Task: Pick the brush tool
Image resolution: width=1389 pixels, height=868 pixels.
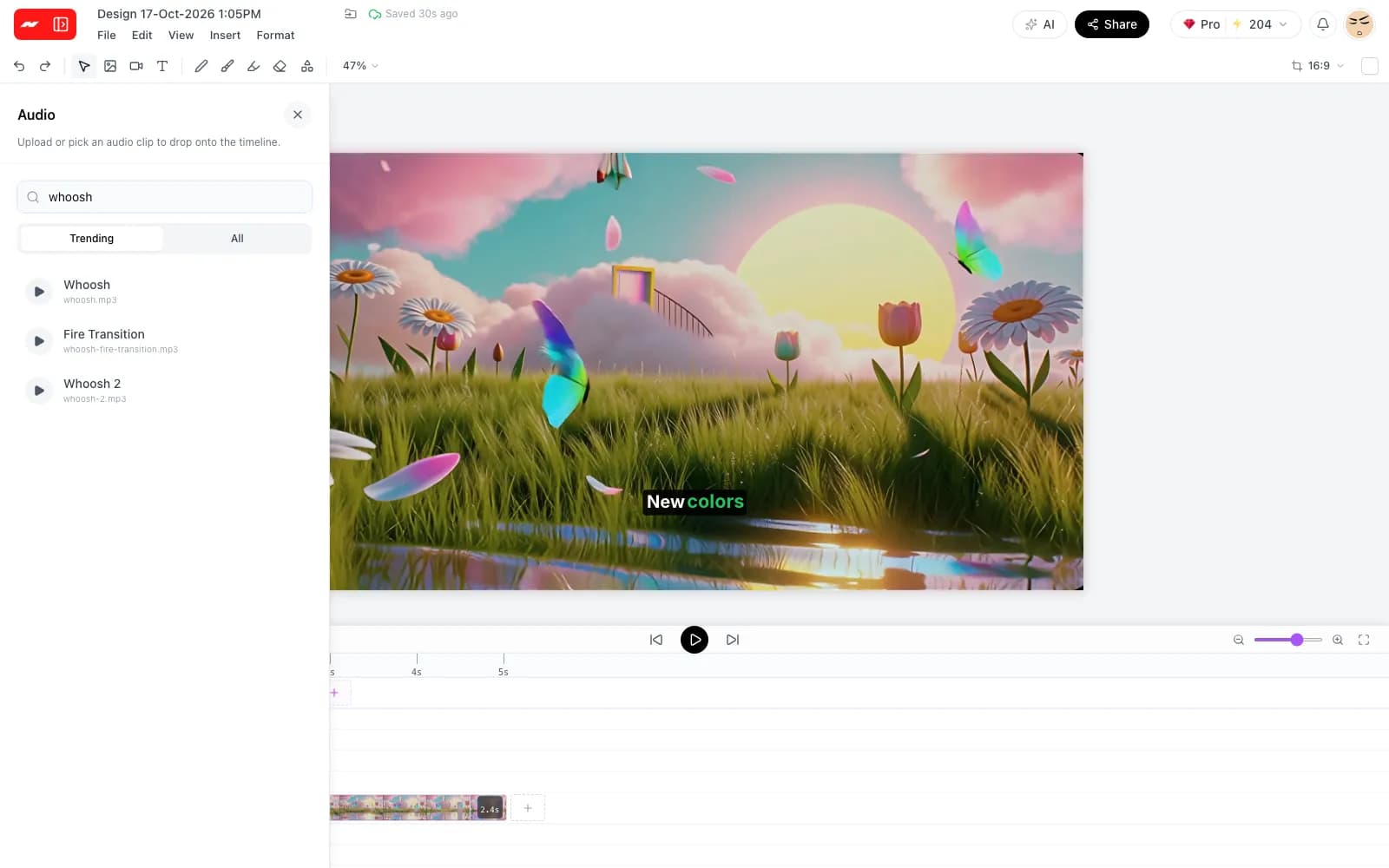Action: [x=227, y=66]
